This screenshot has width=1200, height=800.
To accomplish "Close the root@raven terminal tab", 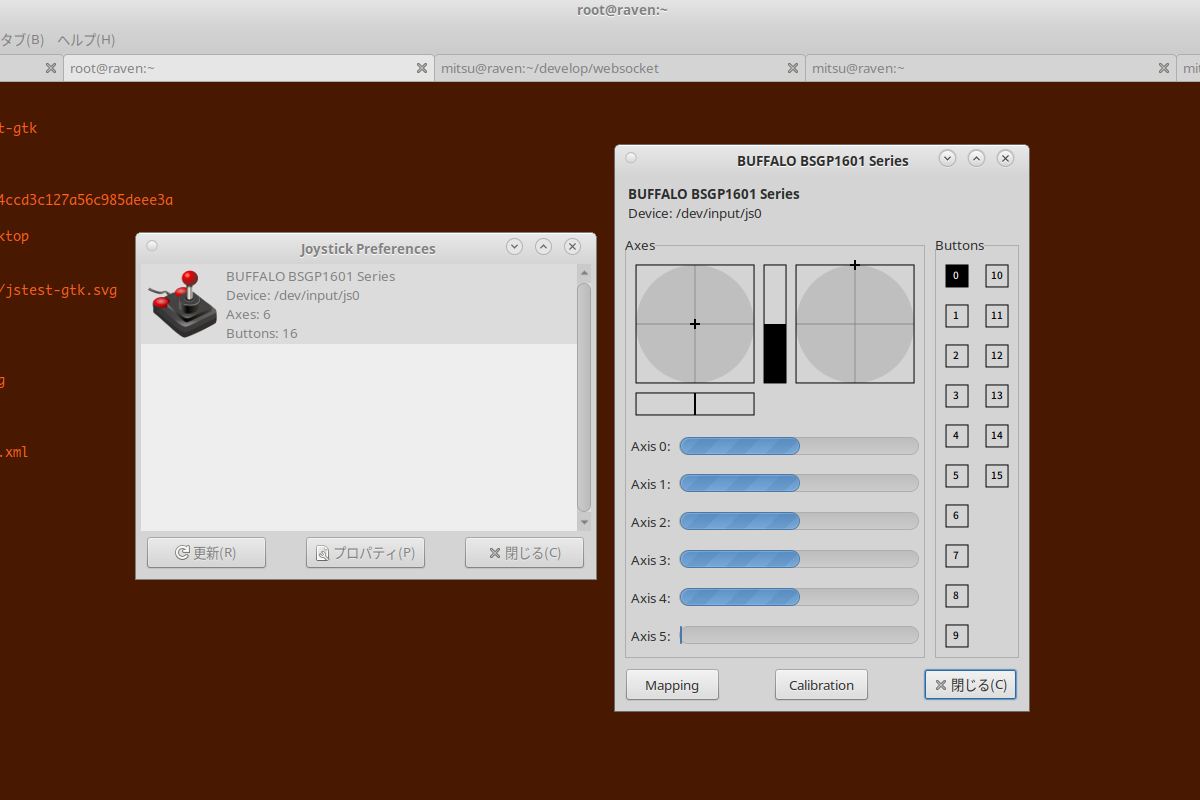I will click(422, 68).
